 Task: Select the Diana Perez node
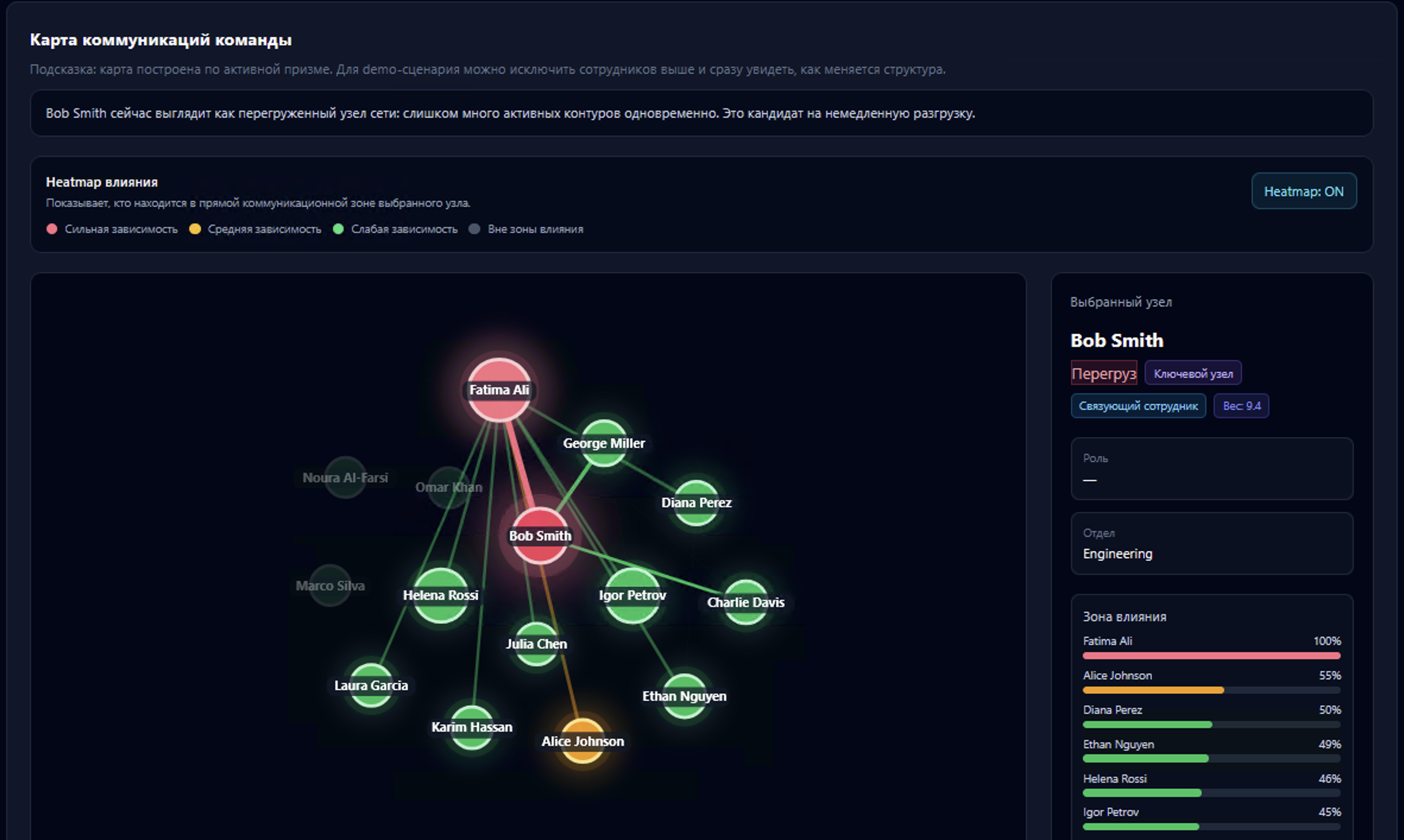point(696,503)
